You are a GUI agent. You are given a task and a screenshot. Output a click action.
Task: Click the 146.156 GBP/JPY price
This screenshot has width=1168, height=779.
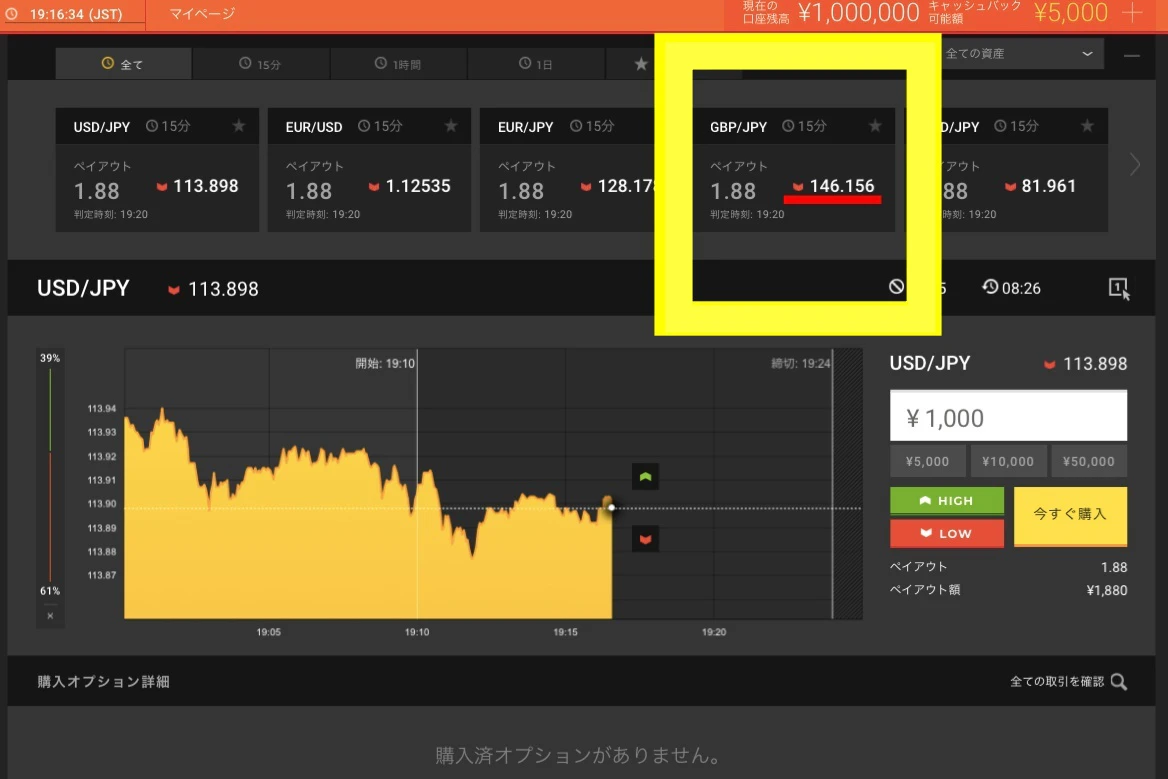[842, 185]
